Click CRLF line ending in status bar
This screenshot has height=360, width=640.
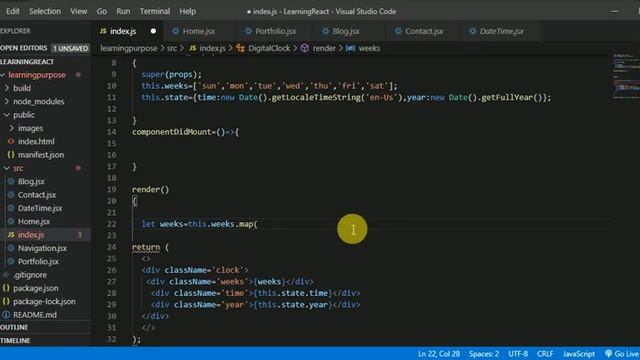pos(545,354)
